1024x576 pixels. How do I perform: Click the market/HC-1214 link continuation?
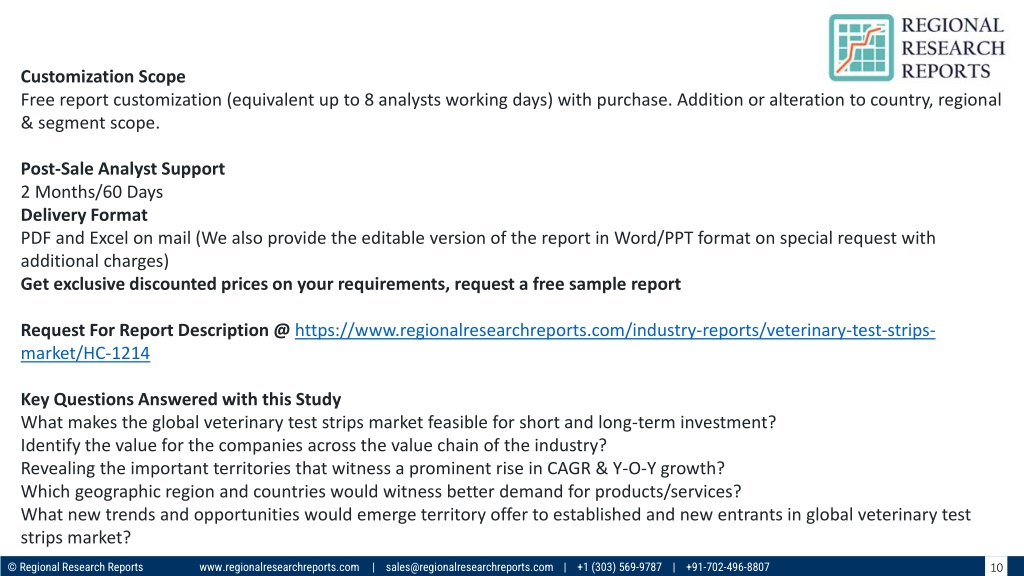[85, 353]
